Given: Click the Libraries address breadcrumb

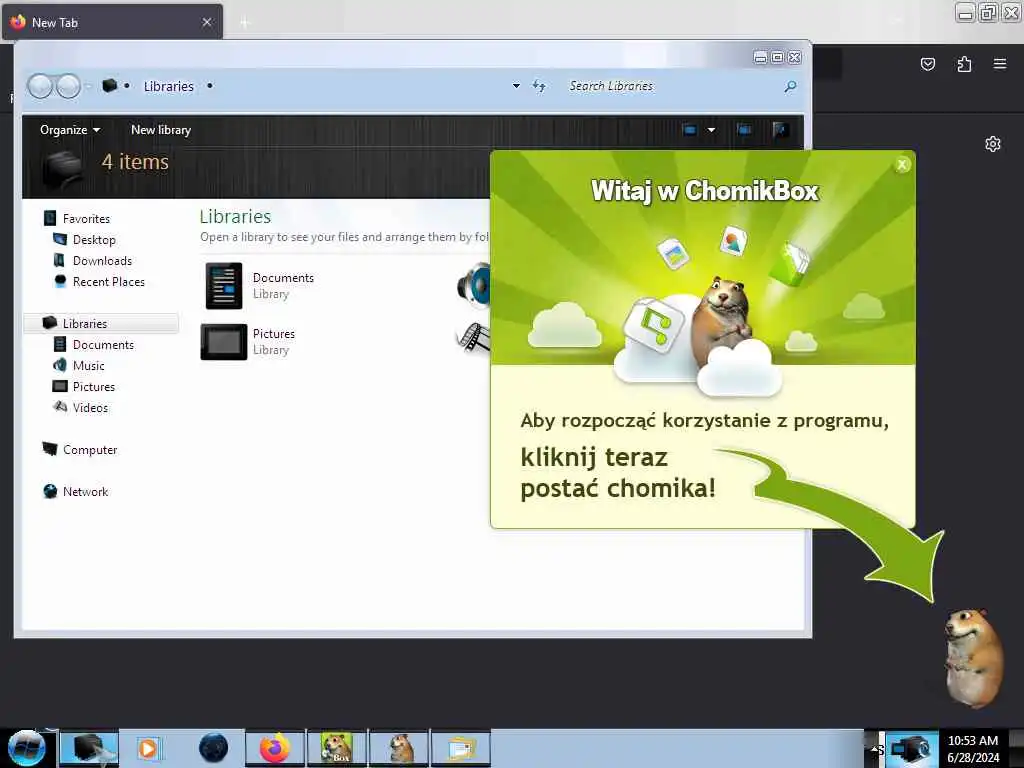Looking at the screenshot, I should pyautogui.click(x=168, y=86).
